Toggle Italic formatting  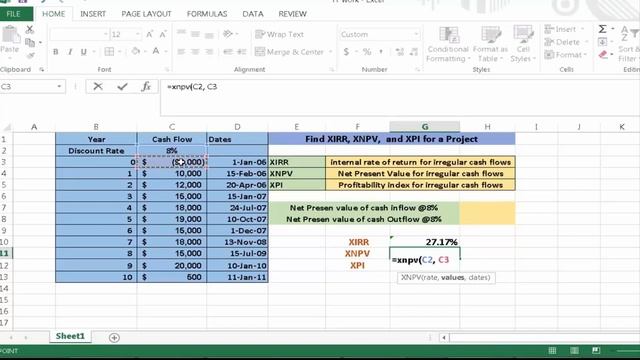(x=70, y=52)
